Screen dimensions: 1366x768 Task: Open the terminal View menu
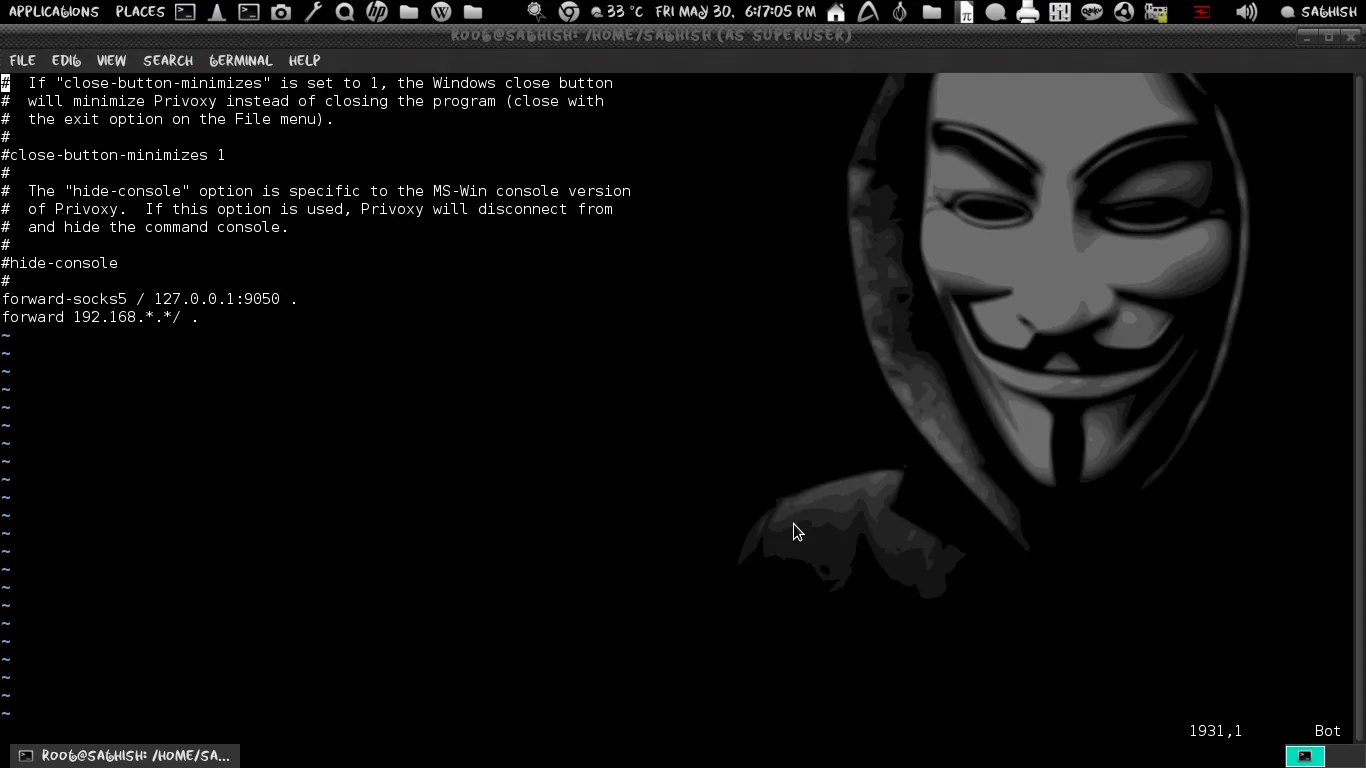111,60
